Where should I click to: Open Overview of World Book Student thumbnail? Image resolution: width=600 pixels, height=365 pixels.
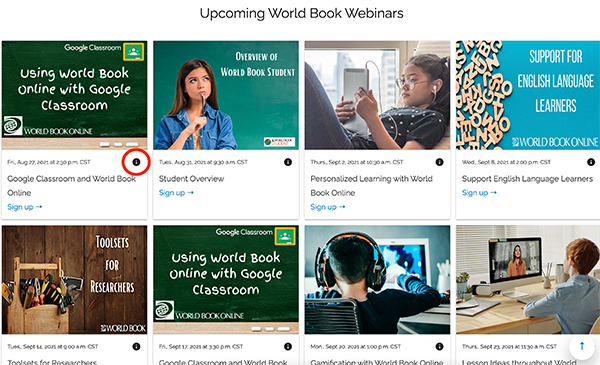226,95
